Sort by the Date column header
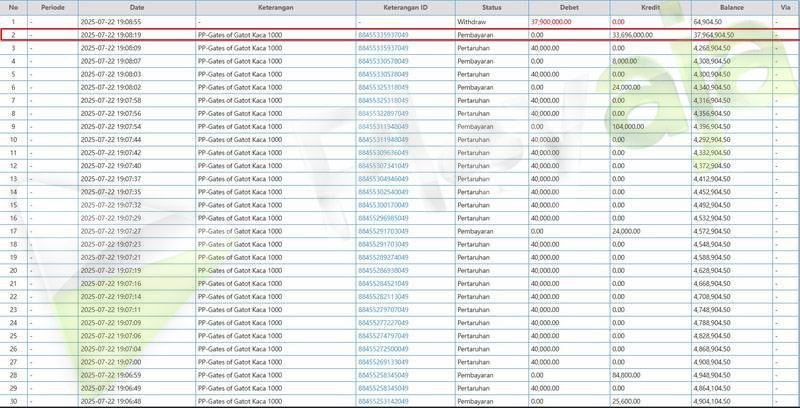The width and height of the screenshot is (800, 408). tap(138, 7)
